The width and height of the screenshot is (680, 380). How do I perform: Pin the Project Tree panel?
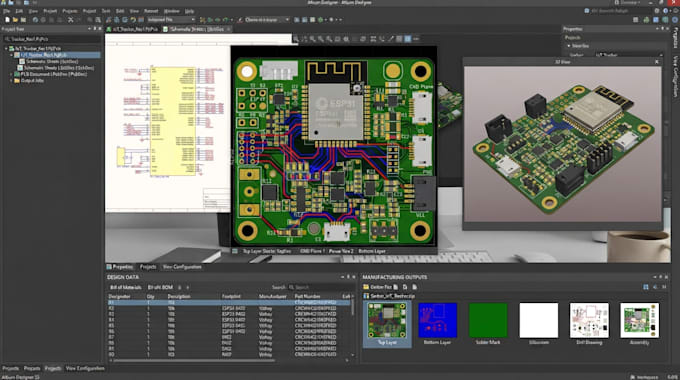(x=95, y=29)
